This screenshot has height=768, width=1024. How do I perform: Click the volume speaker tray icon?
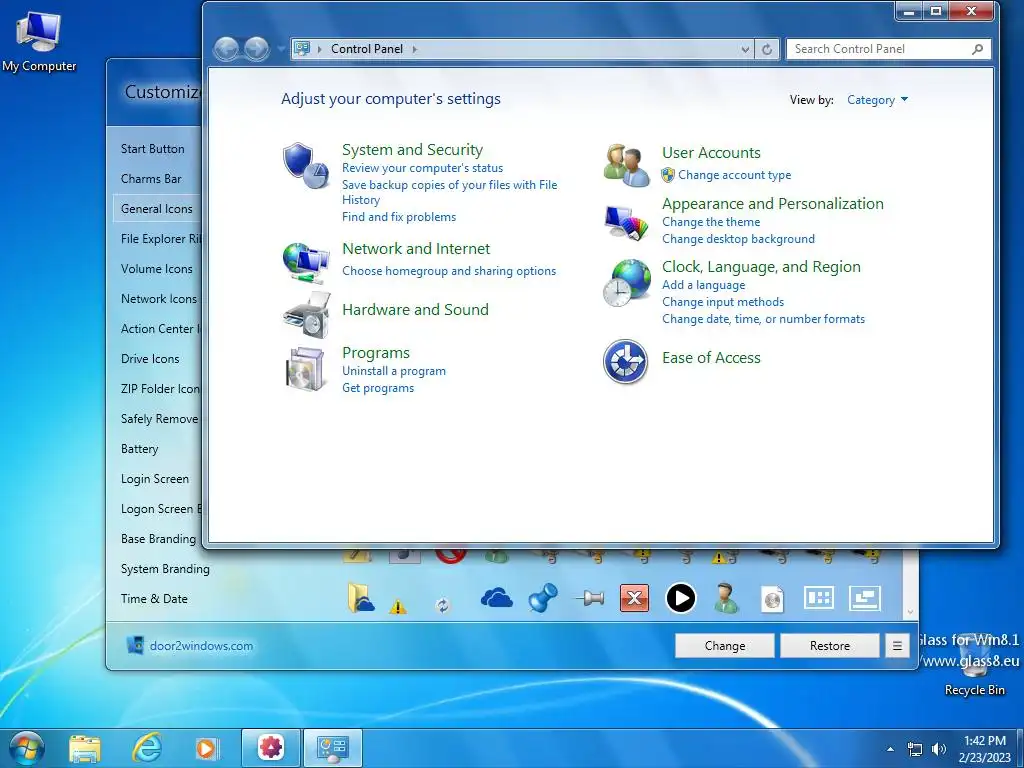[939, 749]
